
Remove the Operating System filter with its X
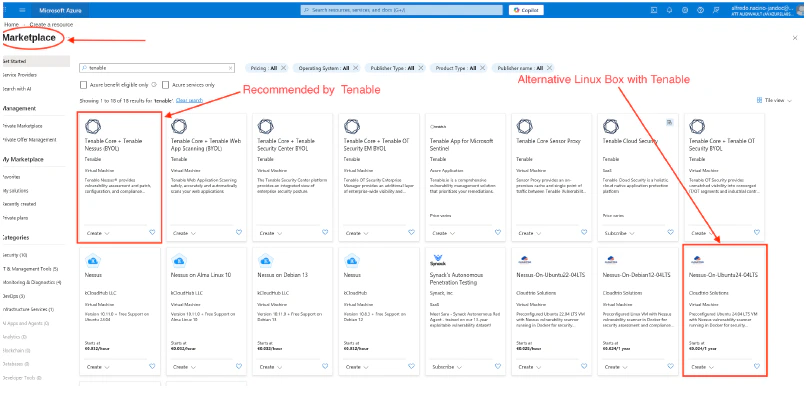point(356,68)
